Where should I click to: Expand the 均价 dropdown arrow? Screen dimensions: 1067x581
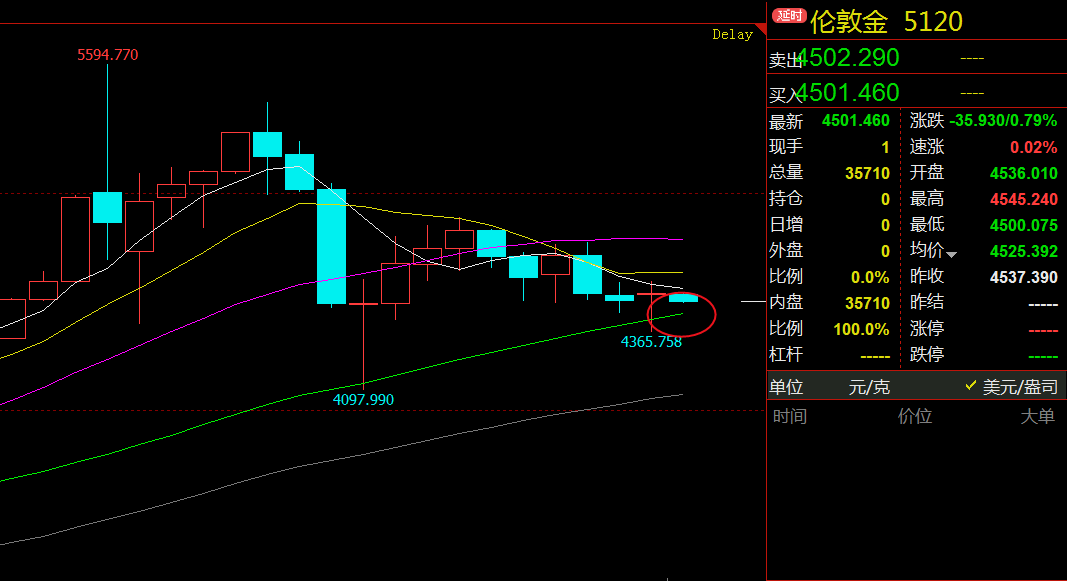[951, 255]
